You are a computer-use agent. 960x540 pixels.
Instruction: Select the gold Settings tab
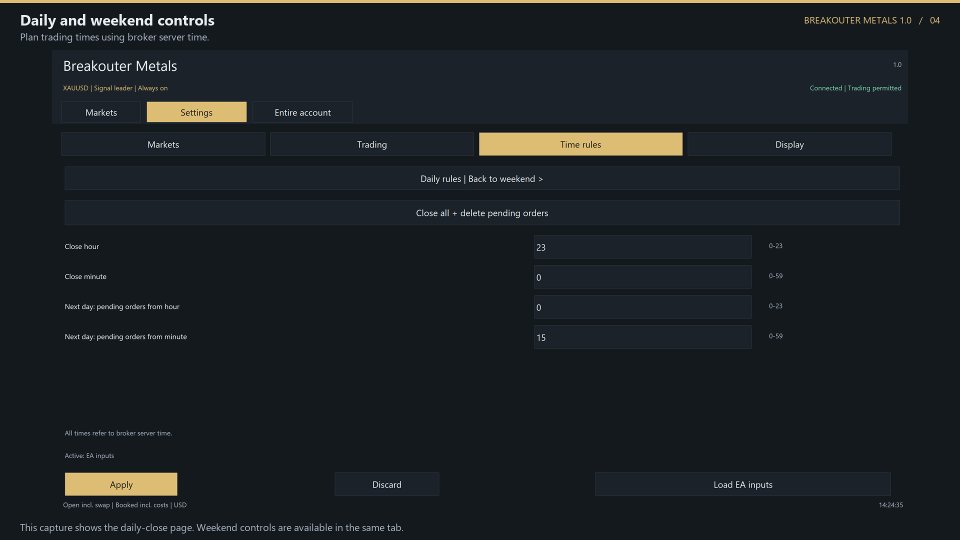point(197,112)
